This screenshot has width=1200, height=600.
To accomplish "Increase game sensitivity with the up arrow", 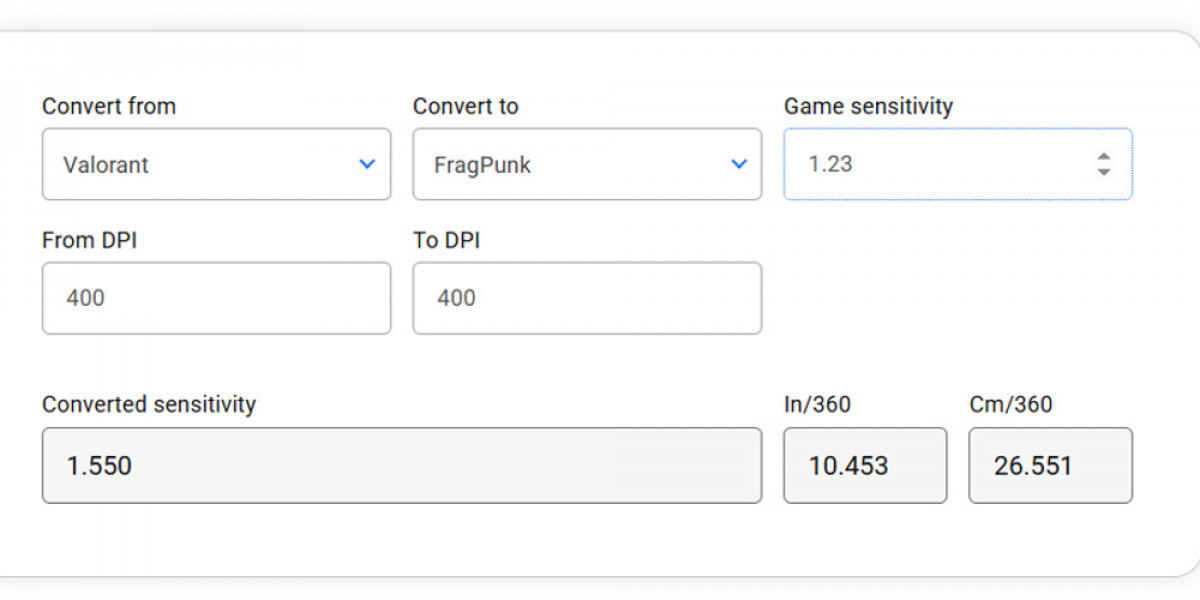I will [x=1103, y=157].
